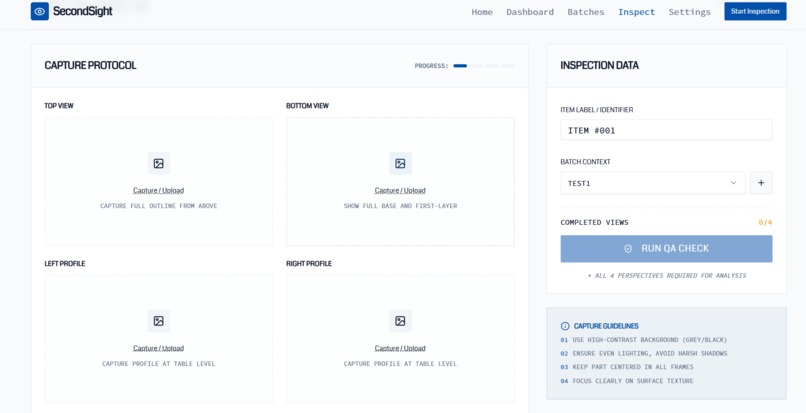806x413 pixels.
Task: Click the Capture Guidelines info icon
Action: (x=565, y=326)
